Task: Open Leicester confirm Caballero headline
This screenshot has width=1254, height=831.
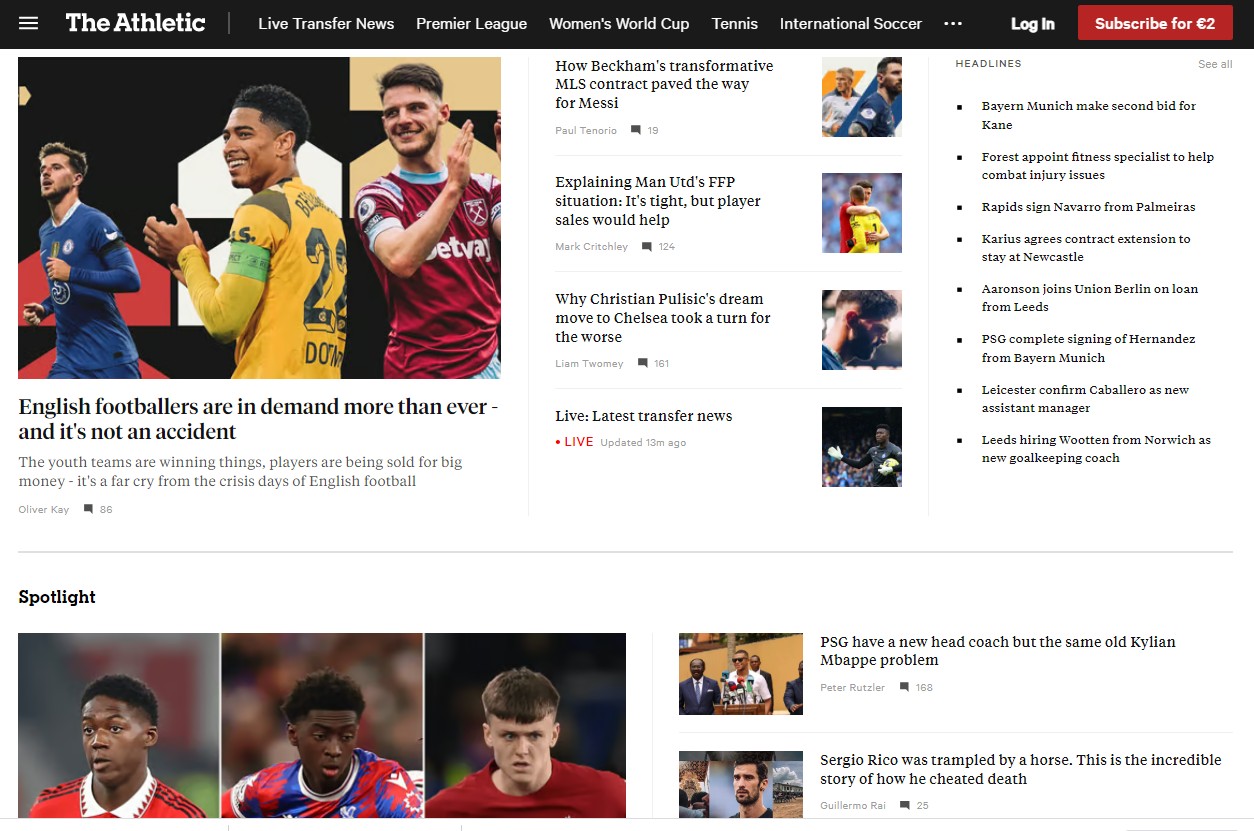Action: [1086, 399]
